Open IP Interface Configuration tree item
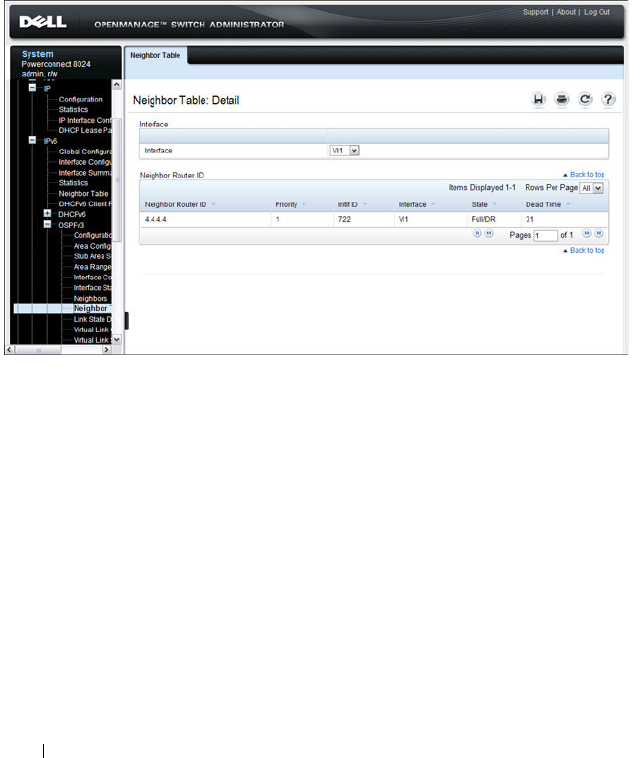The width and height of the screenshot is (641, 758). [85, 120]
